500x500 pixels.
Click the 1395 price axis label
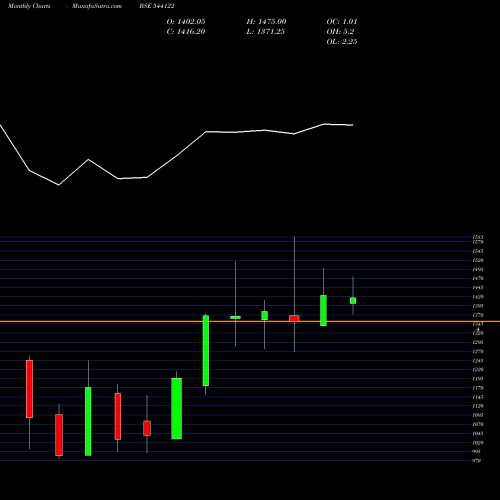point(478,306)
